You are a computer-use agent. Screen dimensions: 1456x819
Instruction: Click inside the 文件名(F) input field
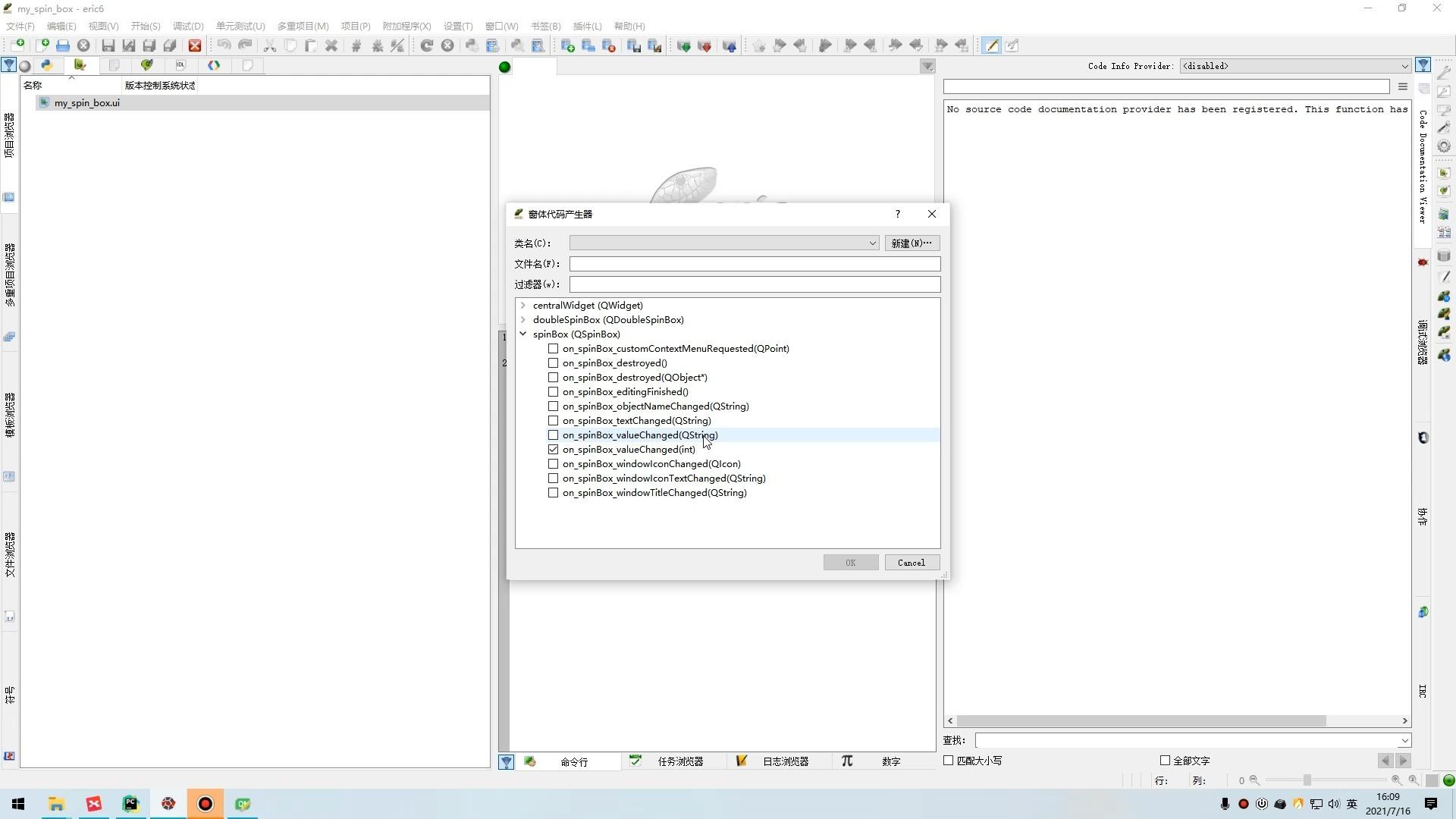pyautogui.click(x=755, y=263)
